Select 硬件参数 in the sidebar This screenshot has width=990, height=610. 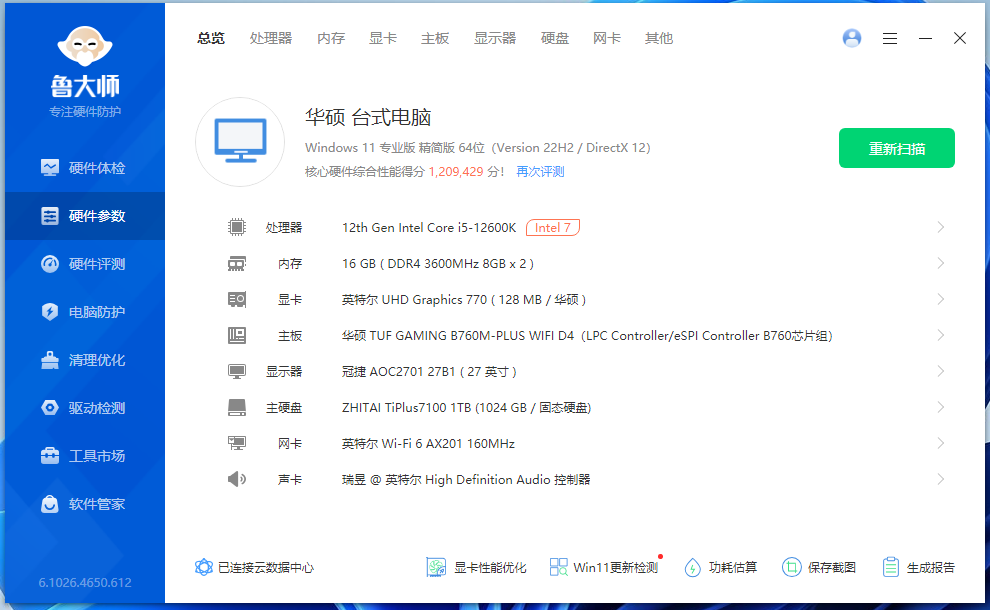click(x=85, y=216)
